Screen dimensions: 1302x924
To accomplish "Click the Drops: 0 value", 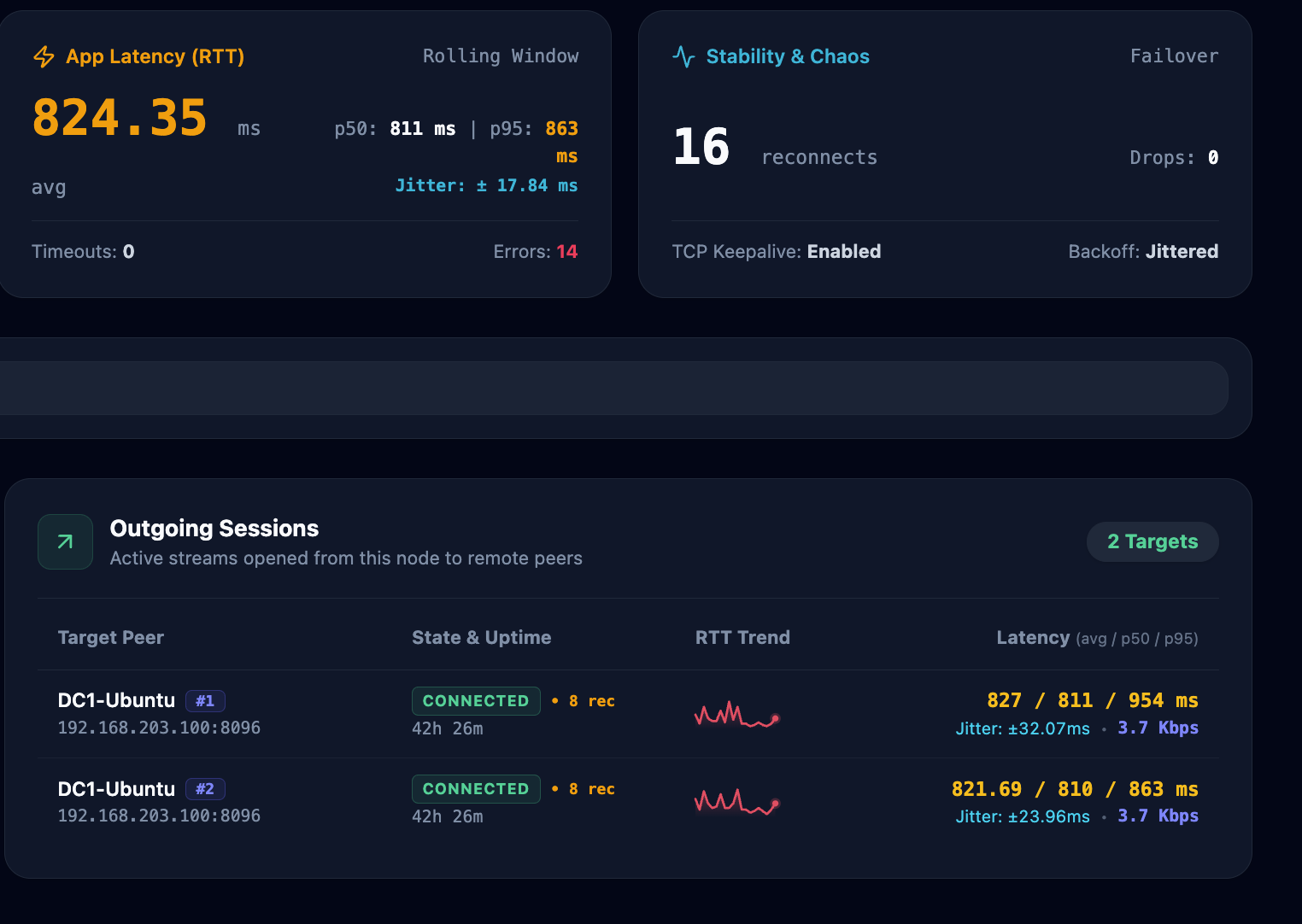I will coord(1174,158).
